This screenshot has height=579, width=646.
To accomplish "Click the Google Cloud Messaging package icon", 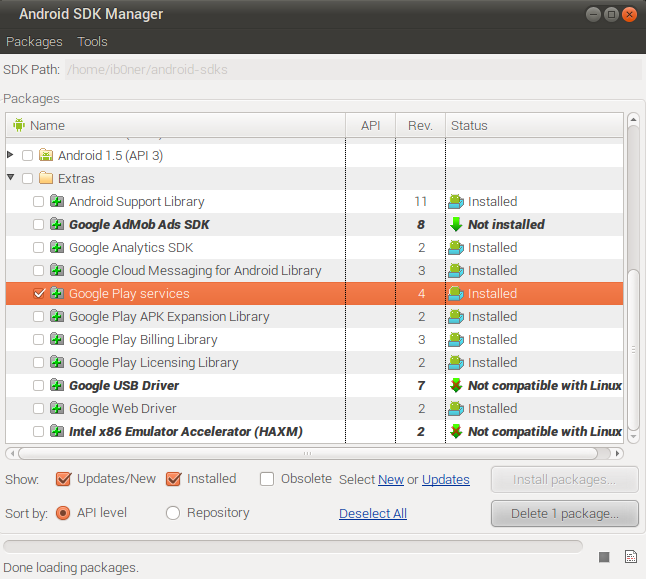I will tap(57, 270).
